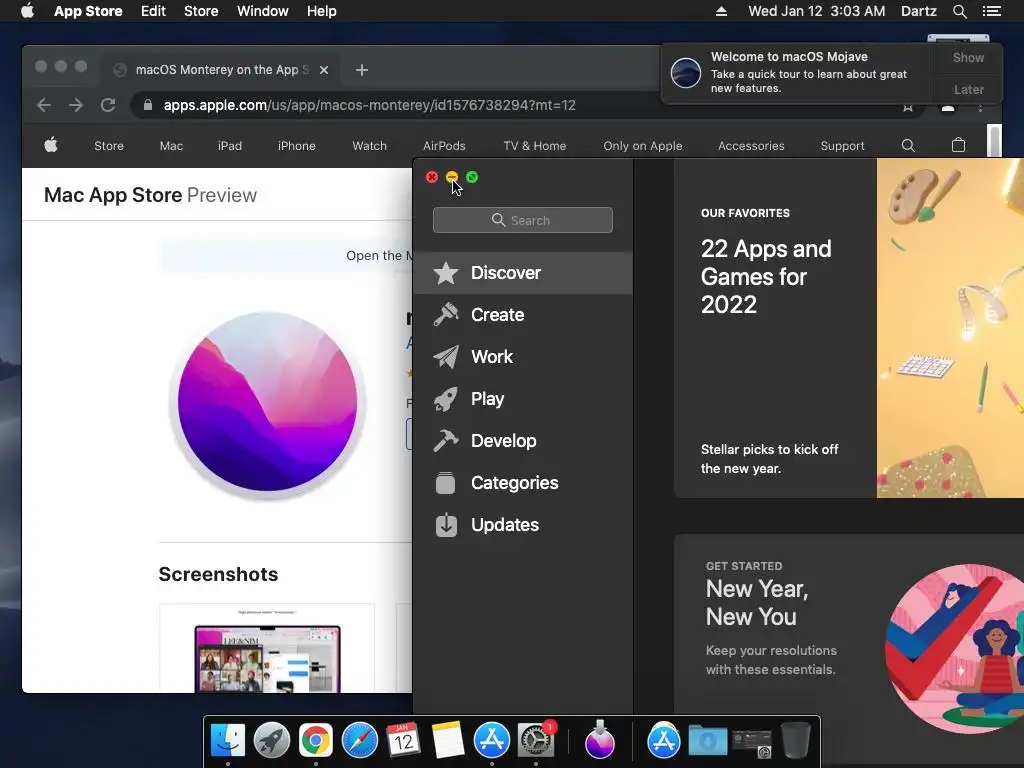Open the Window menu
This screenshot has width=1024, height=768.
click(x=263, y=11)
